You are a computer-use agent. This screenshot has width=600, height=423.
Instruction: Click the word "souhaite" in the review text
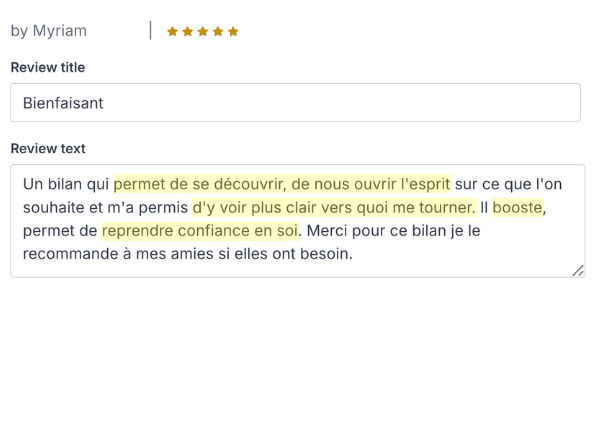(x=53, y=207)
